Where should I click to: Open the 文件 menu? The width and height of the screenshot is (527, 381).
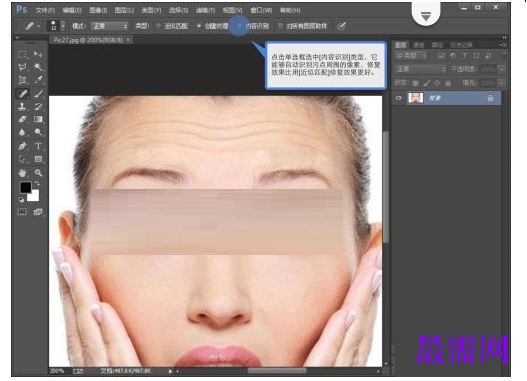click(x=45, y=10)
